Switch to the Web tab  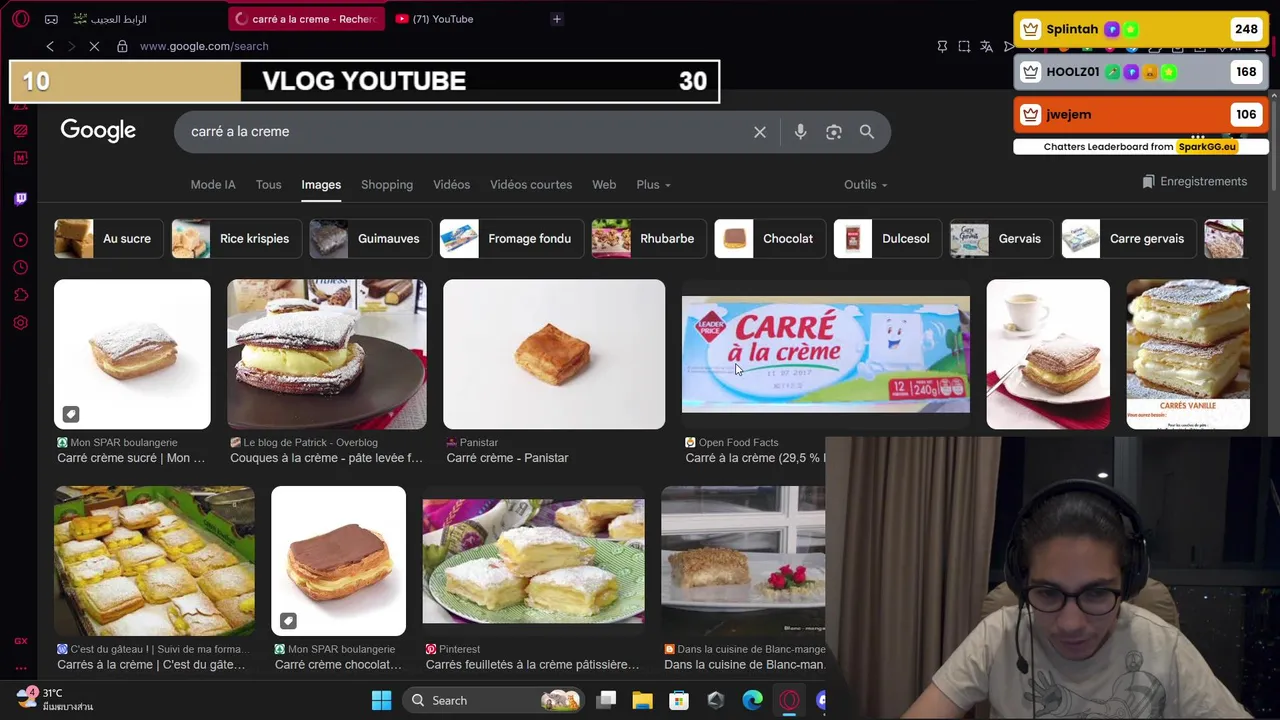click(604, 185)
